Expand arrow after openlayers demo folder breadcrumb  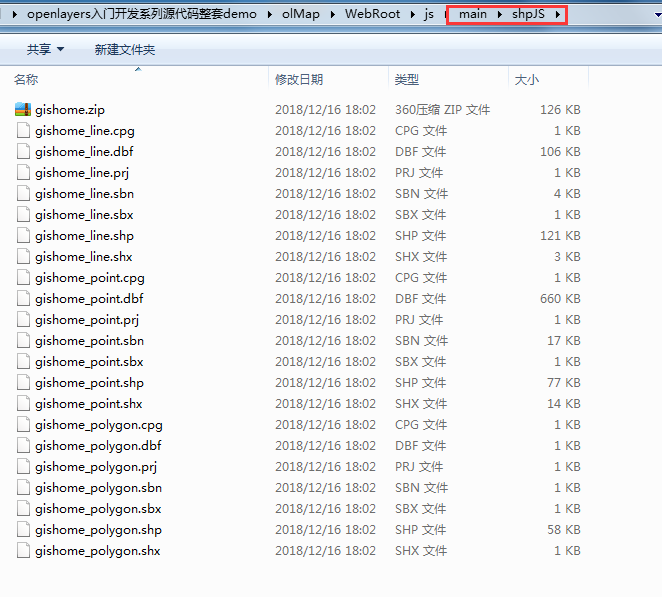[x=270, y=14]
